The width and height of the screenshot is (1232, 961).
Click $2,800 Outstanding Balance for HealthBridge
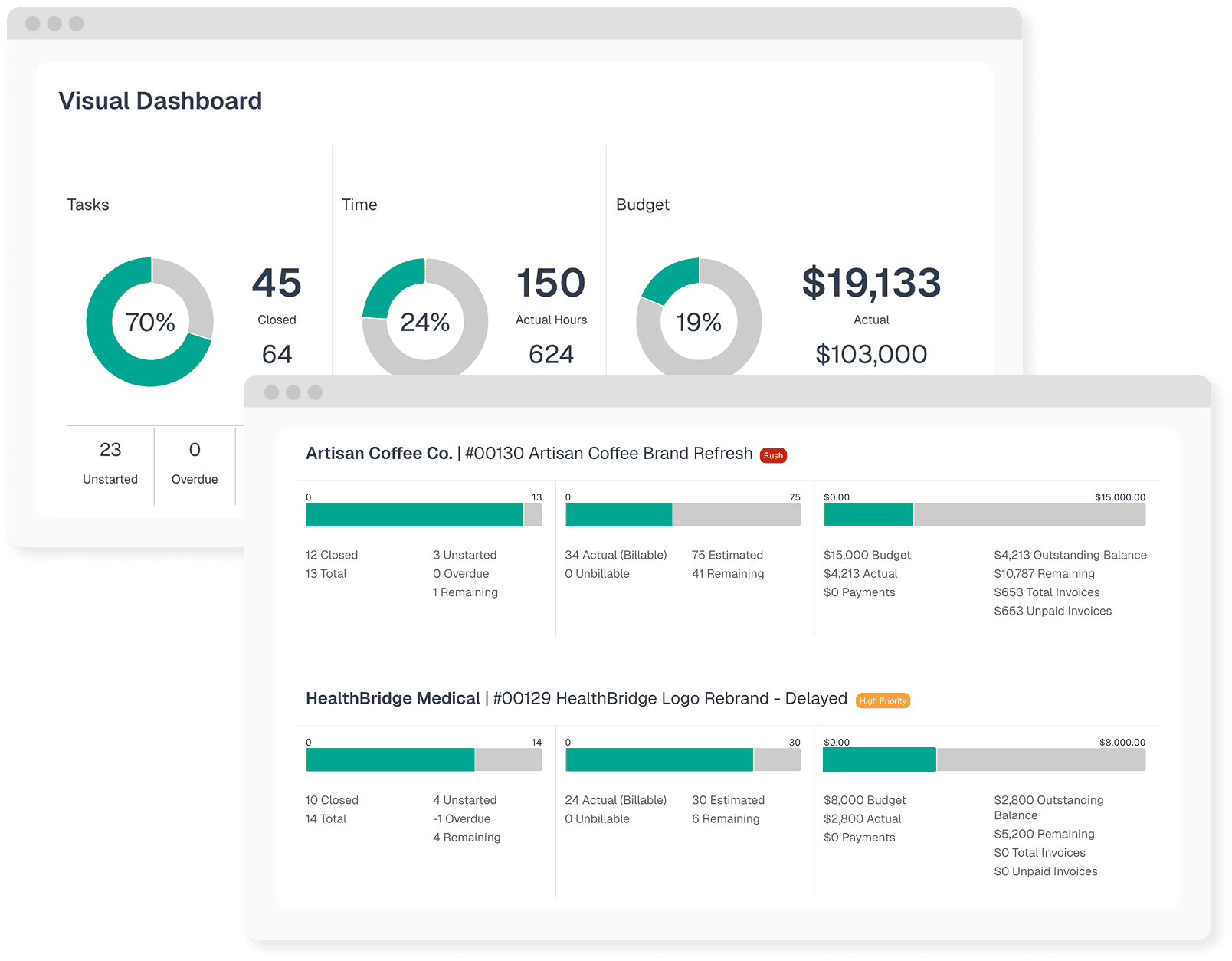point(1048,800)
